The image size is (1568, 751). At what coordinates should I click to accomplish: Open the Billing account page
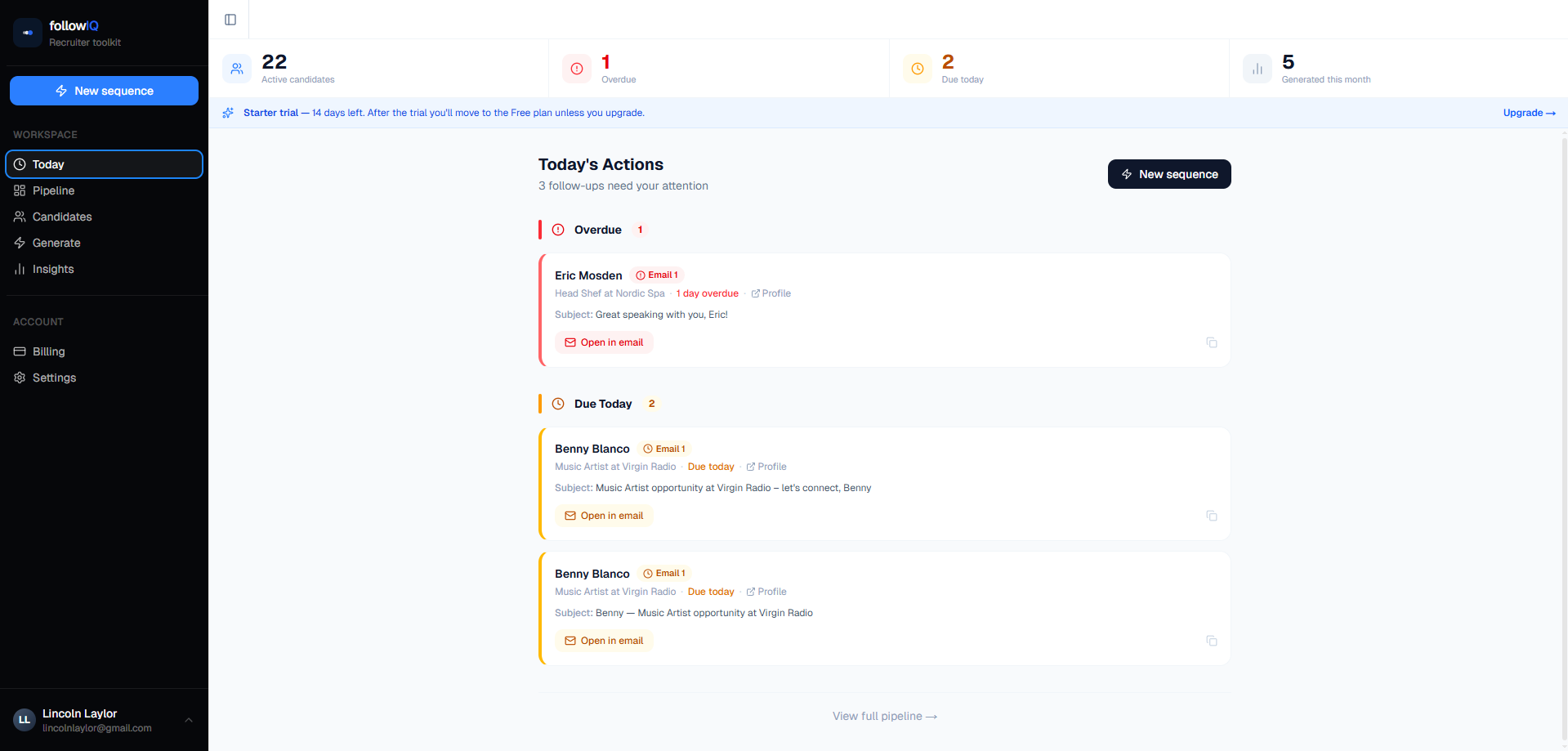pyautogui.click(x=104, y=351)
